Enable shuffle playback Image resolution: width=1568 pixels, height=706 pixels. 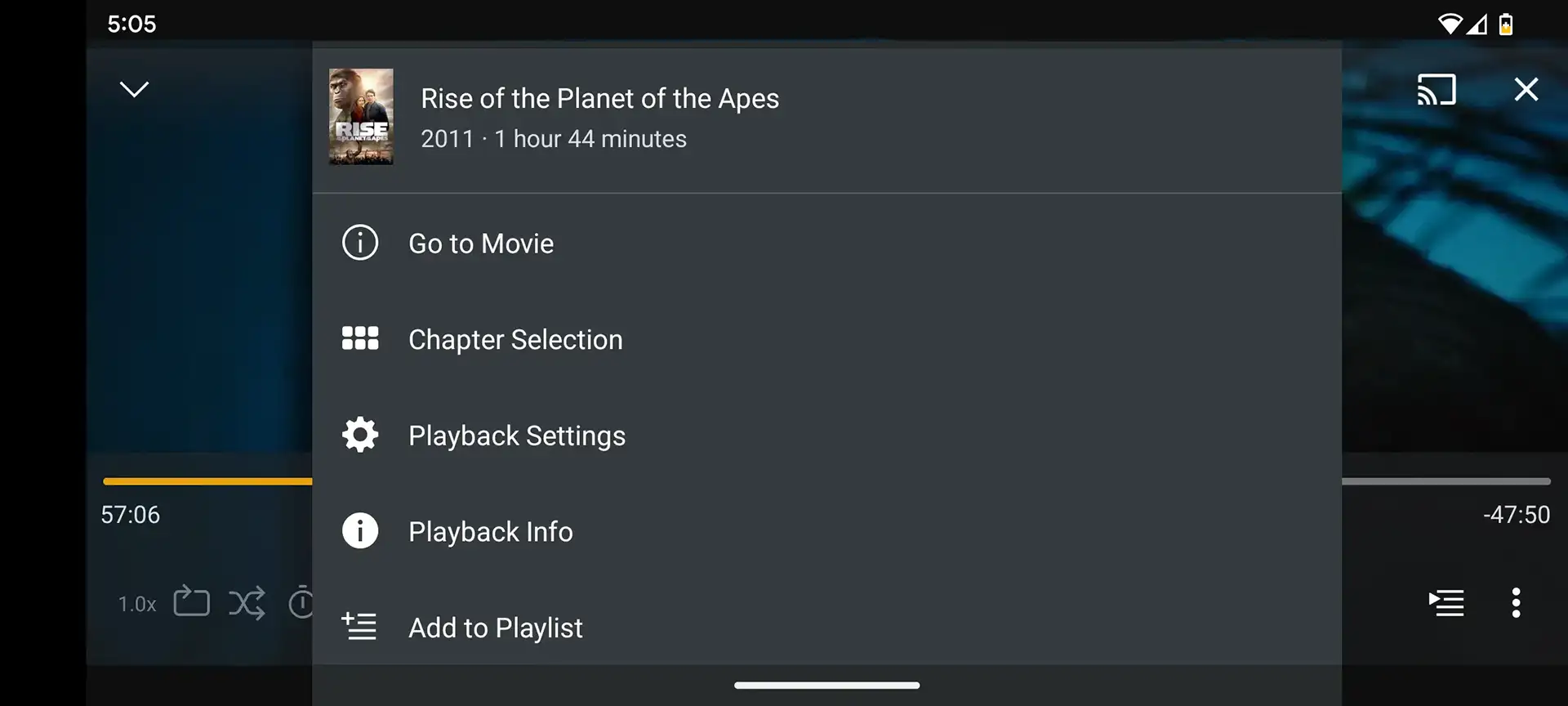click(247, 602)
